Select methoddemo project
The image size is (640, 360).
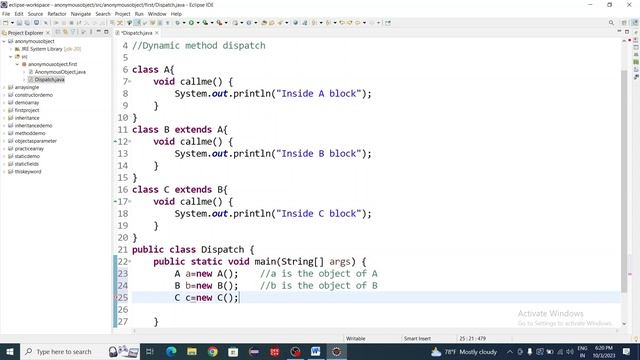pyautogui.click(x=30, y=133)
